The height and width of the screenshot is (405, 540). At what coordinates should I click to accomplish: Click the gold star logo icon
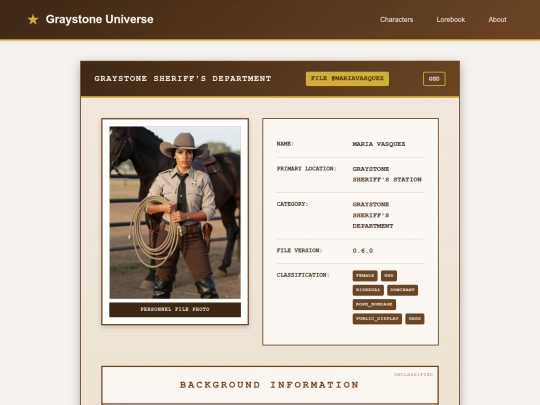(33, 19)
